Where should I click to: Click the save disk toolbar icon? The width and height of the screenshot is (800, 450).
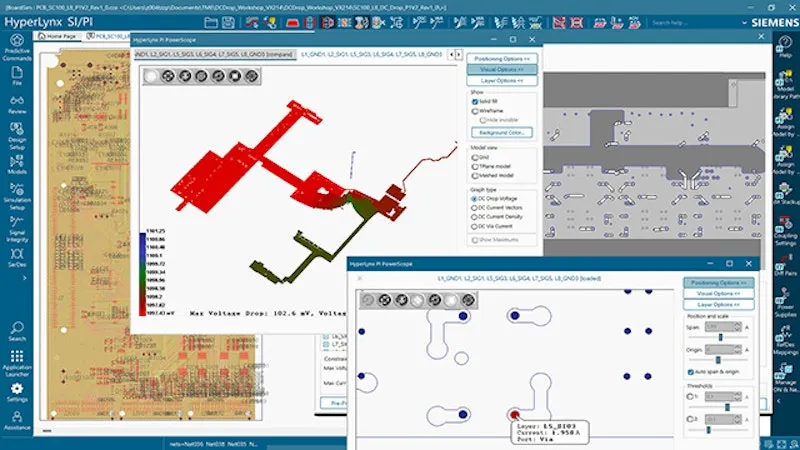click(x=228, y=22)
